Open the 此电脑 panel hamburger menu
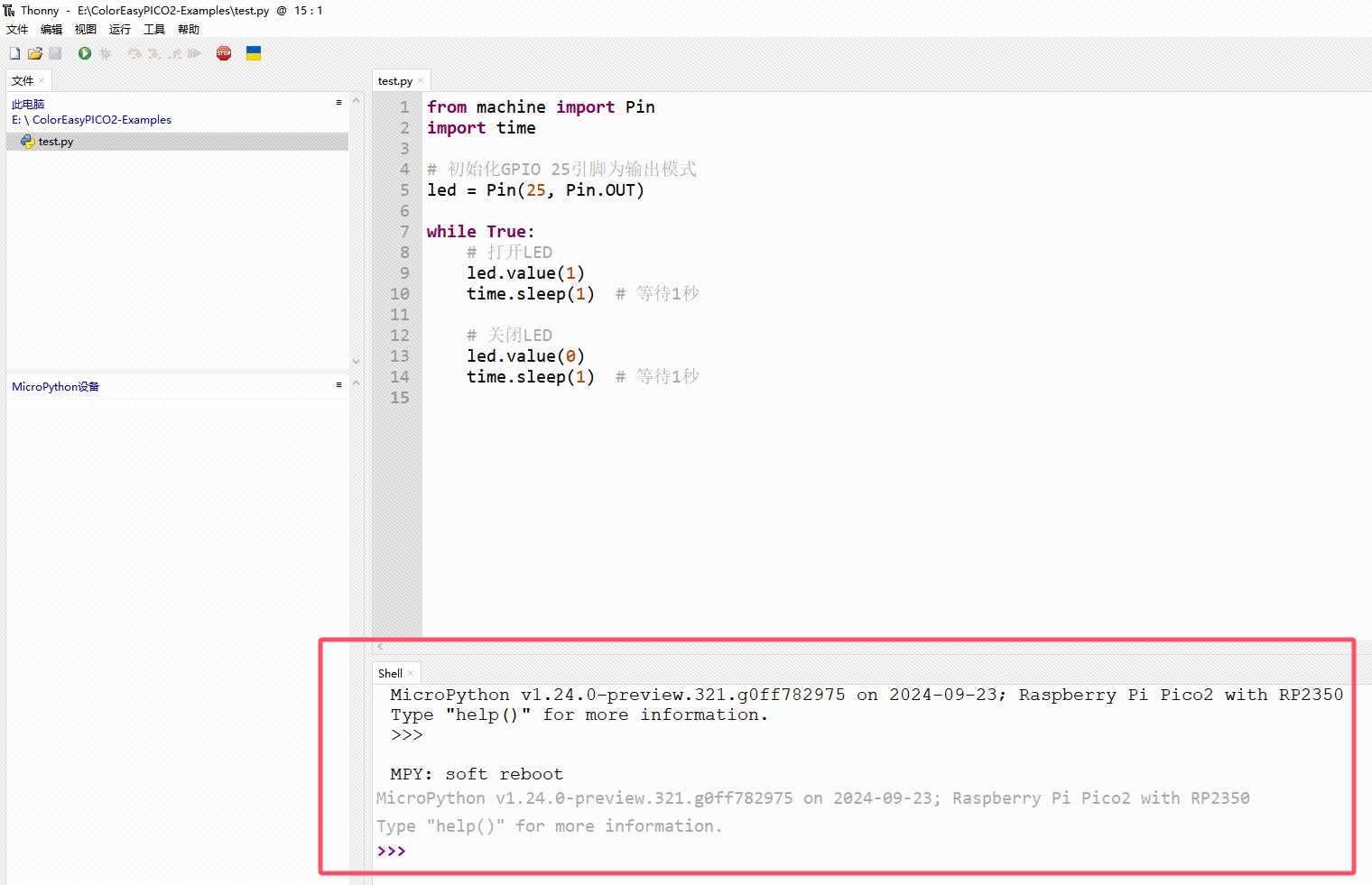Image resolution: width=1372 pixels, height=885 pixels. 339,103
